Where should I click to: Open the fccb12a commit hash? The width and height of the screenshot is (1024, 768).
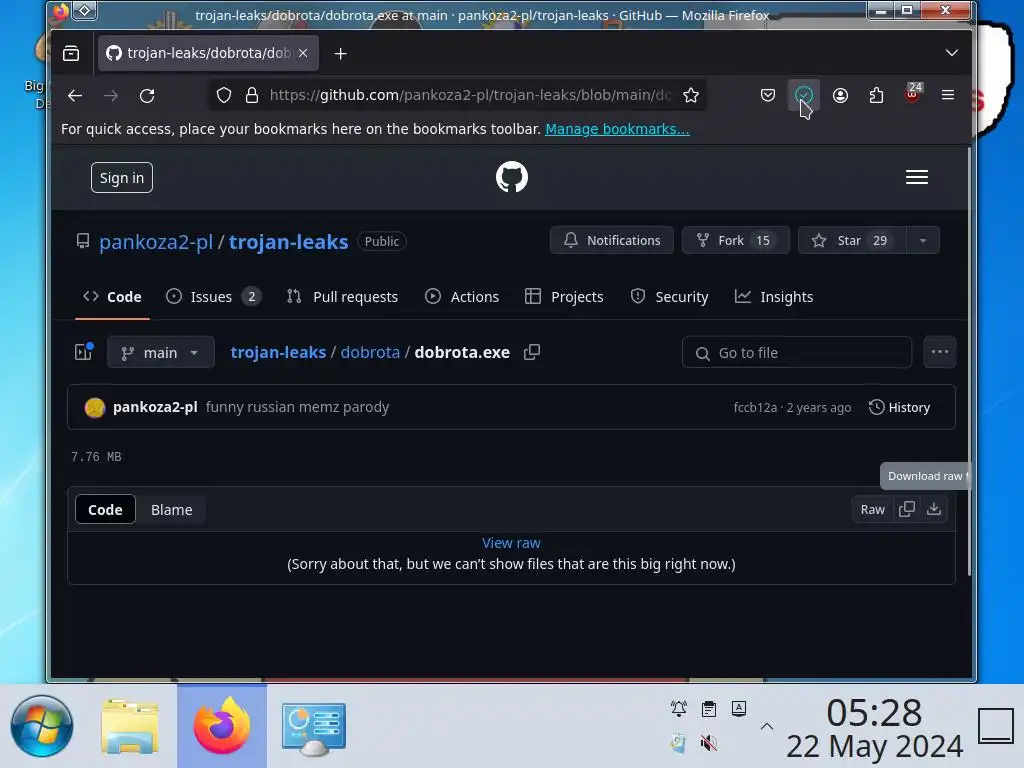point(755,408)
